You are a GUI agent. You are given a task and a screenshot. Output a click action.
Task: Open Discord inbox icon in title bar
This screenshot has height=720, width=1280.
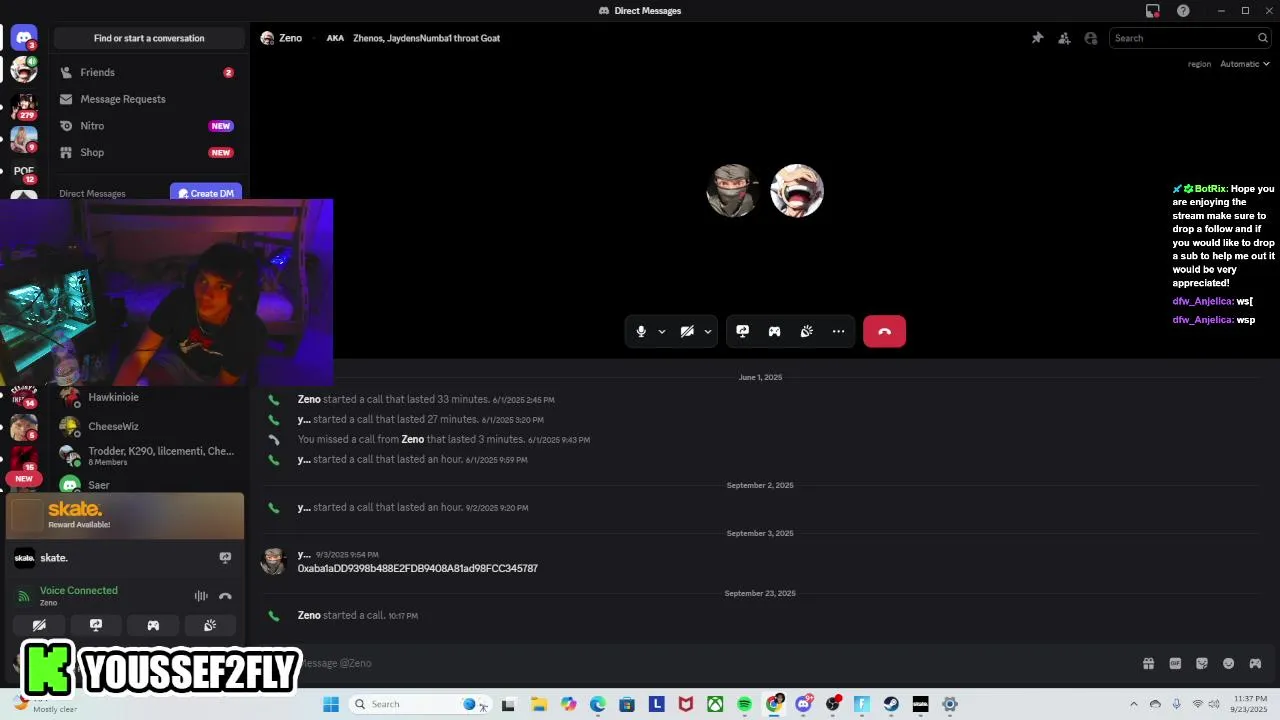(1152, 11)
